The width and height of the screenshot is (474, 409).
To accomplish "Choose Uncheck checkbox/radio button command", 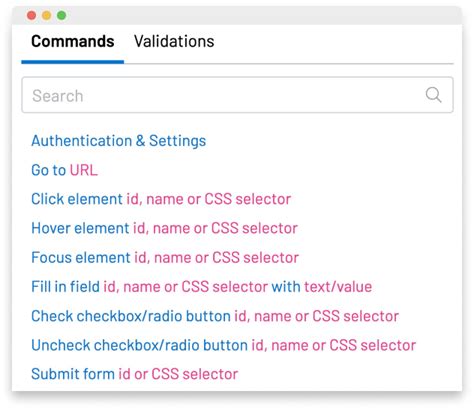I will click(224, 345).
